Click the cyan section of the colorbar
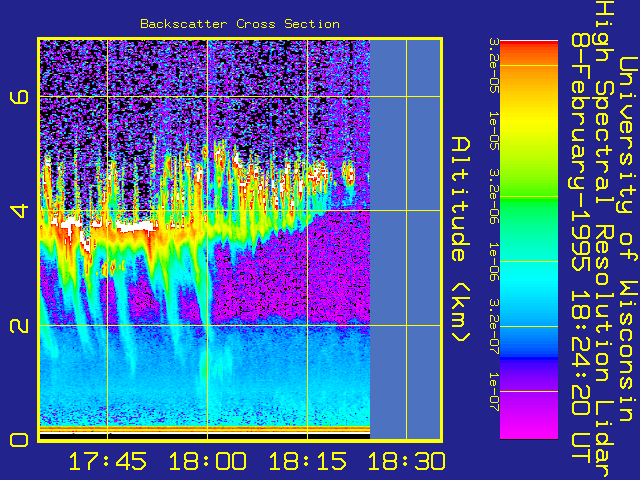This screenshot has height=480, width=640. pos(529,278)
